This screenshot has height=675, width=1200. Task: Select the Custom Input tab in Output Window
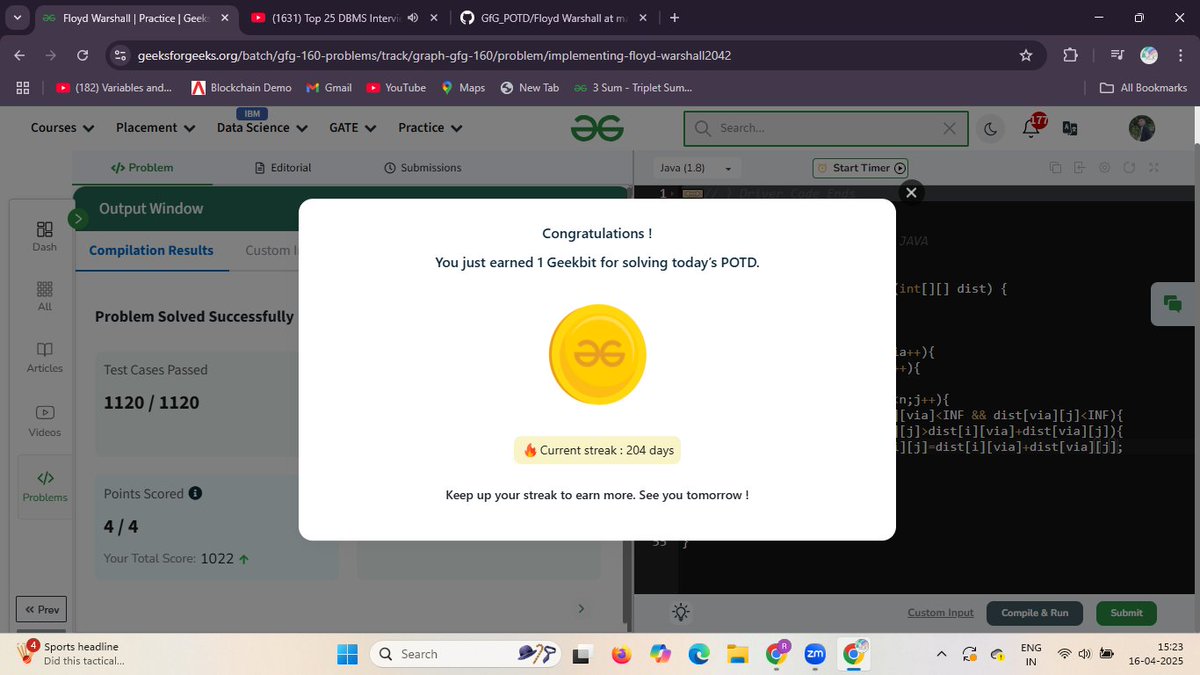(272, 250)
